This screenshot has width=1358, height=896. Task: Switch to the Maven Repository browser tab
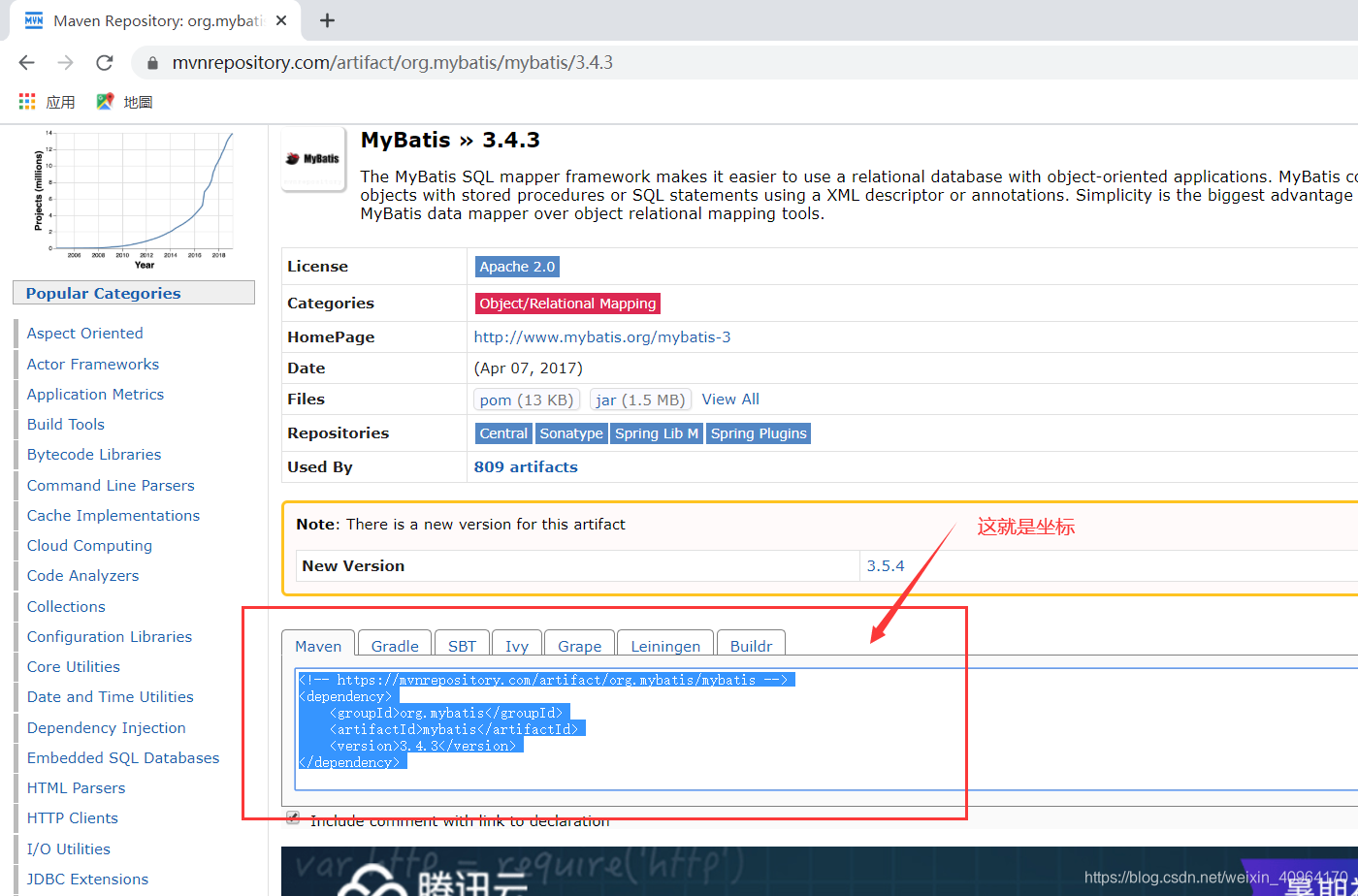pyautogui.click(x=155, y=20)
